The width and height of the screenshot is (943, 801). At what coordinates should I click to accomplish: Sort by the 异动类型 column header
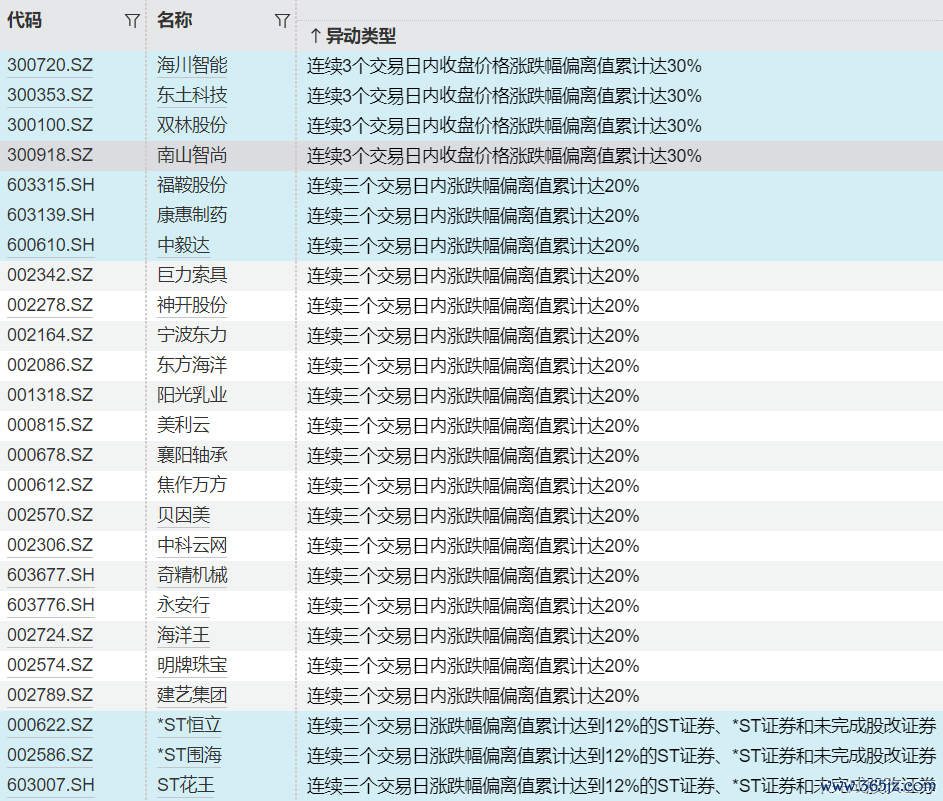pos(353,36)
